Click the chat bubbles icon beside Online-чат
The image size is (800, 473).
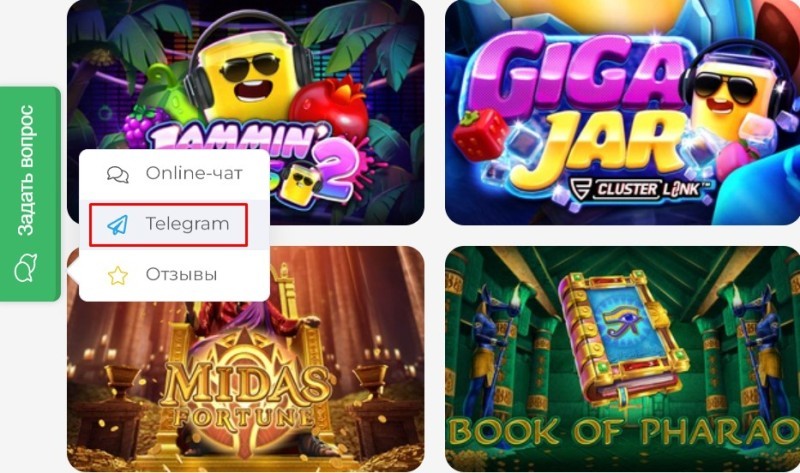(118, 174)
